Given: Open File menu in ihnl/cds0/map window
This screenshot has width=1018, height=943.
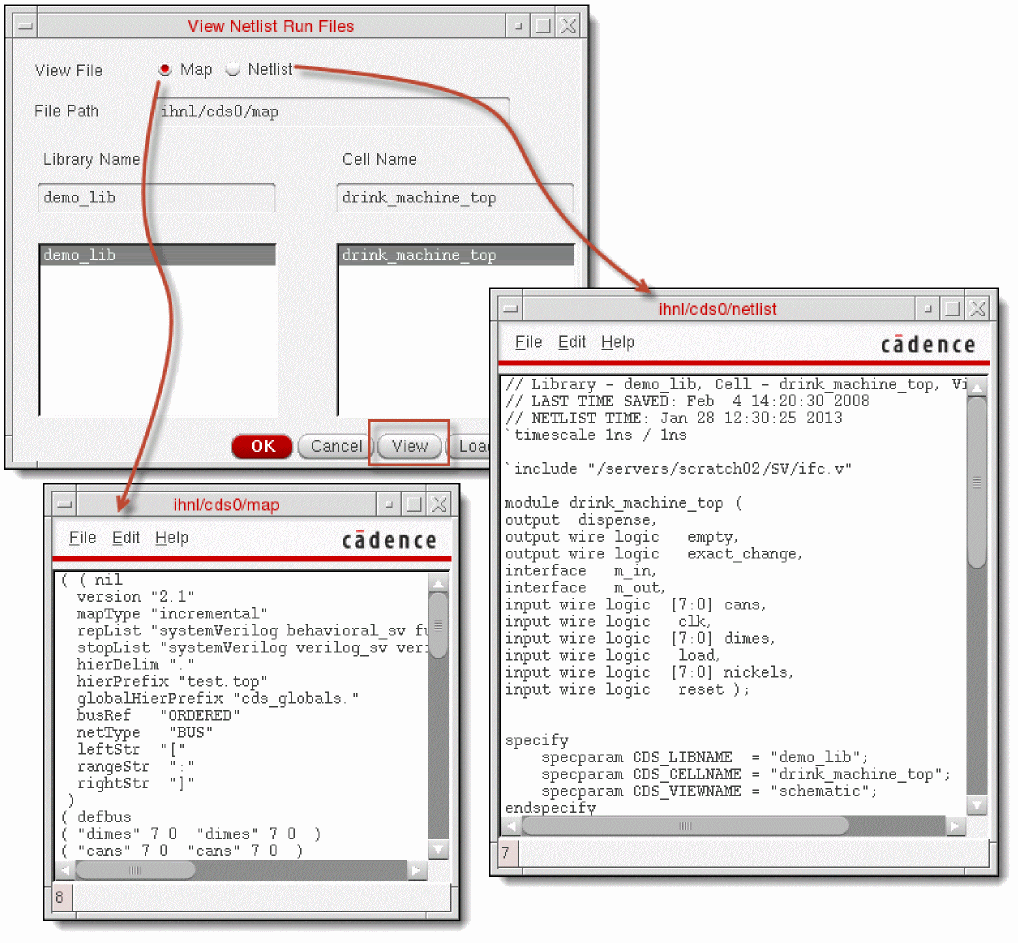Looking at the screenshot, I should (82, 538).
